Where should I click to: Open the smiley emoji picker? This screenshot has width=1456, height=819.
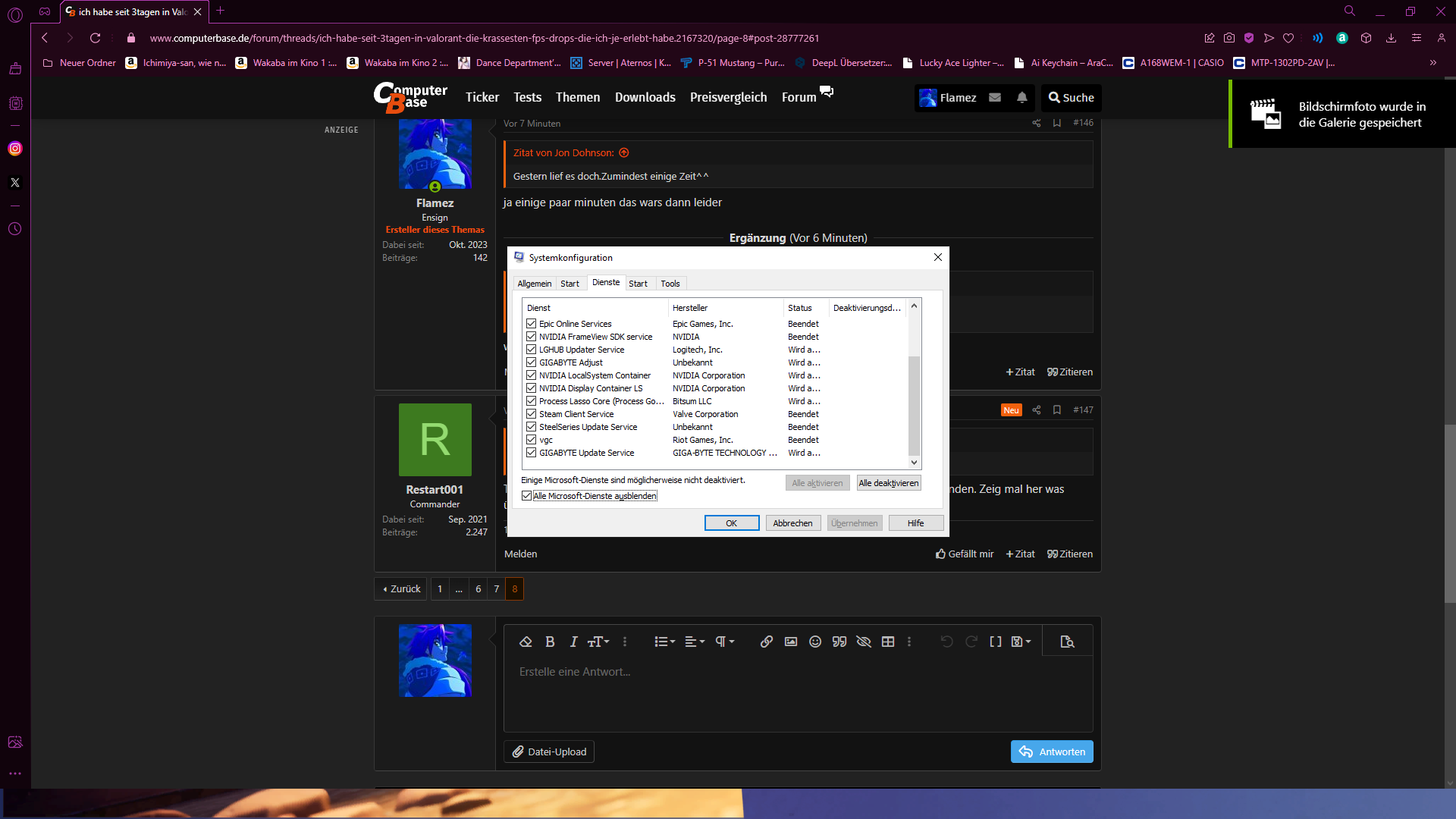(x=815, y=642)
